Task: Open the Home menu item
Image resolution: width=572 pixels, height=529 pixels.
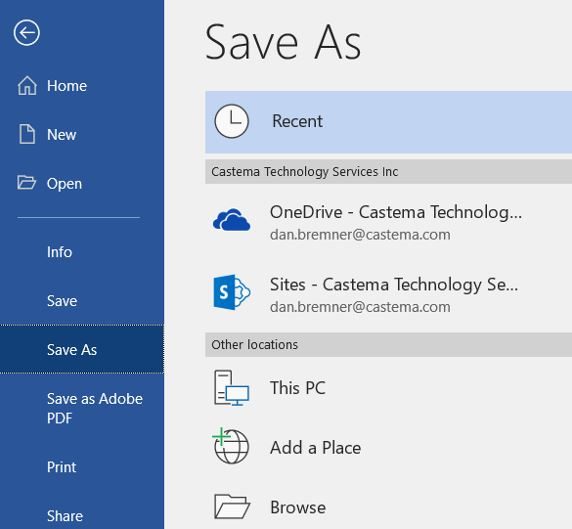Action: point(67,86)
